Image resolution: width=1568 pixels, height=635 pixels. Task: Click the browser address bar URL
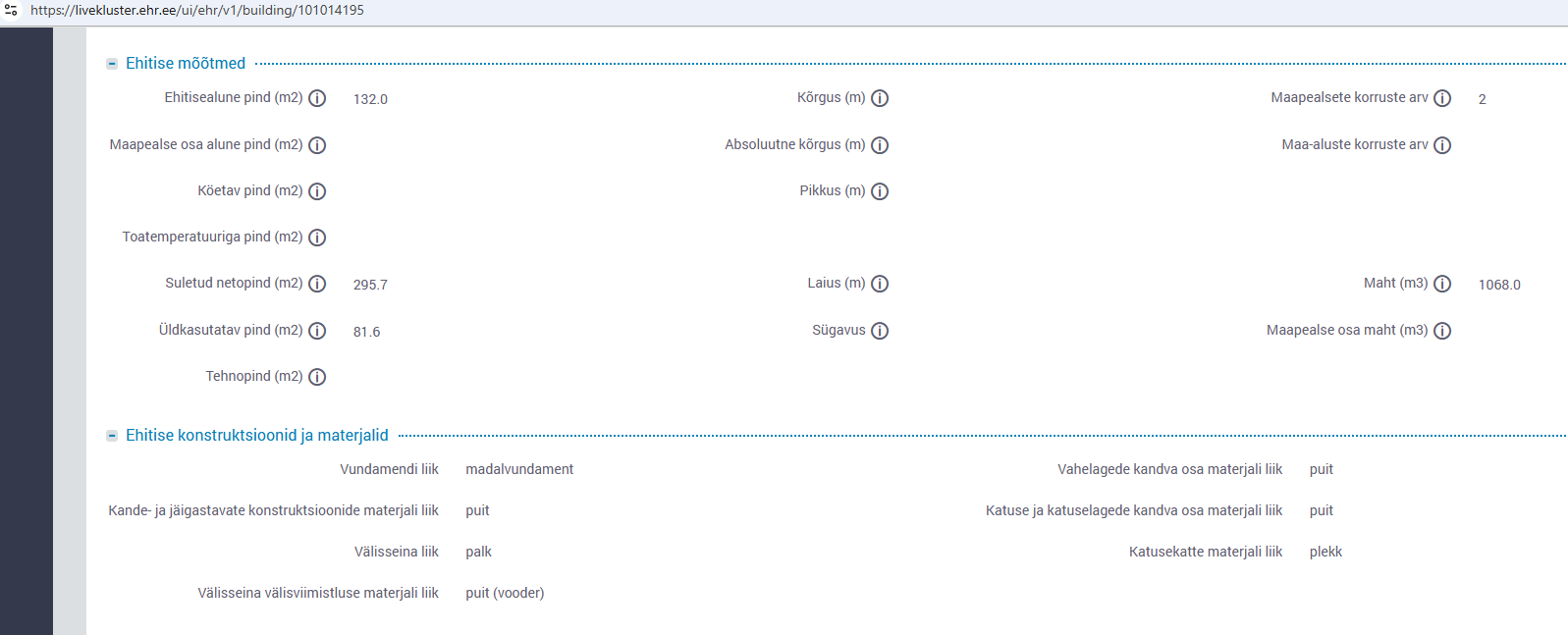197,11
